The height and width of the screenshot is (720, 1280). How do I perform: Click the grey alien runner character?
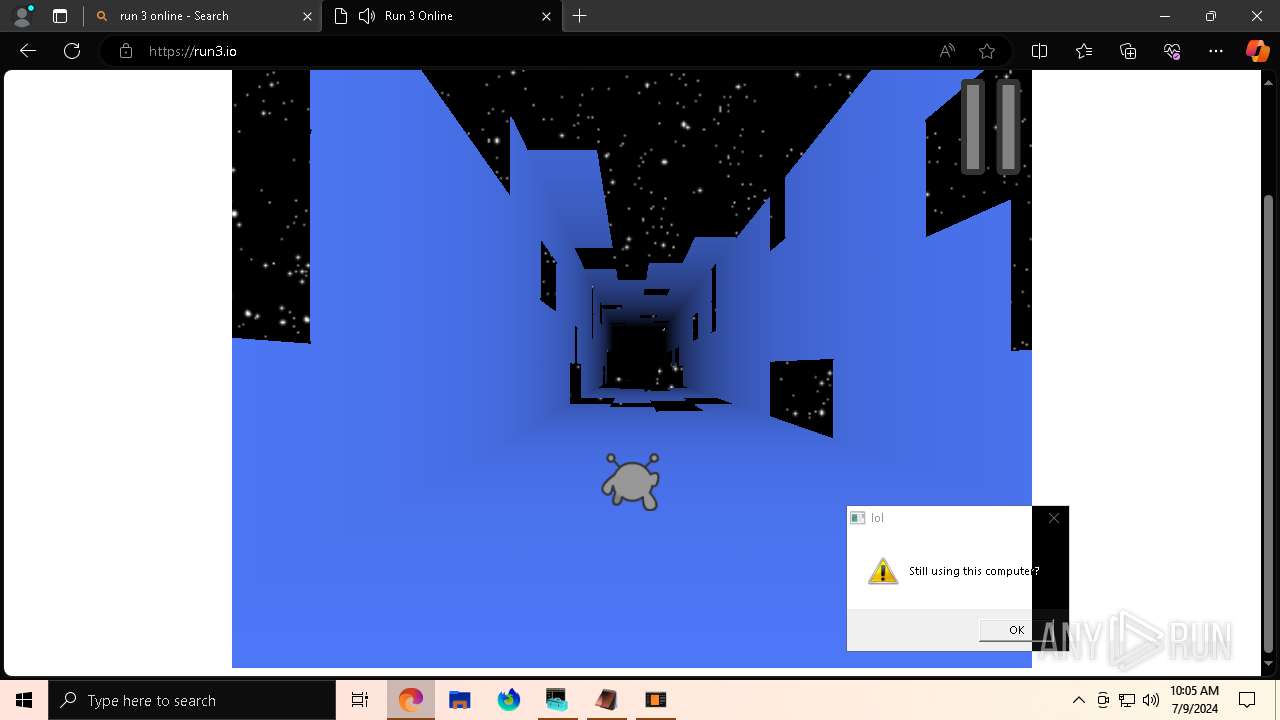(631, 481)
